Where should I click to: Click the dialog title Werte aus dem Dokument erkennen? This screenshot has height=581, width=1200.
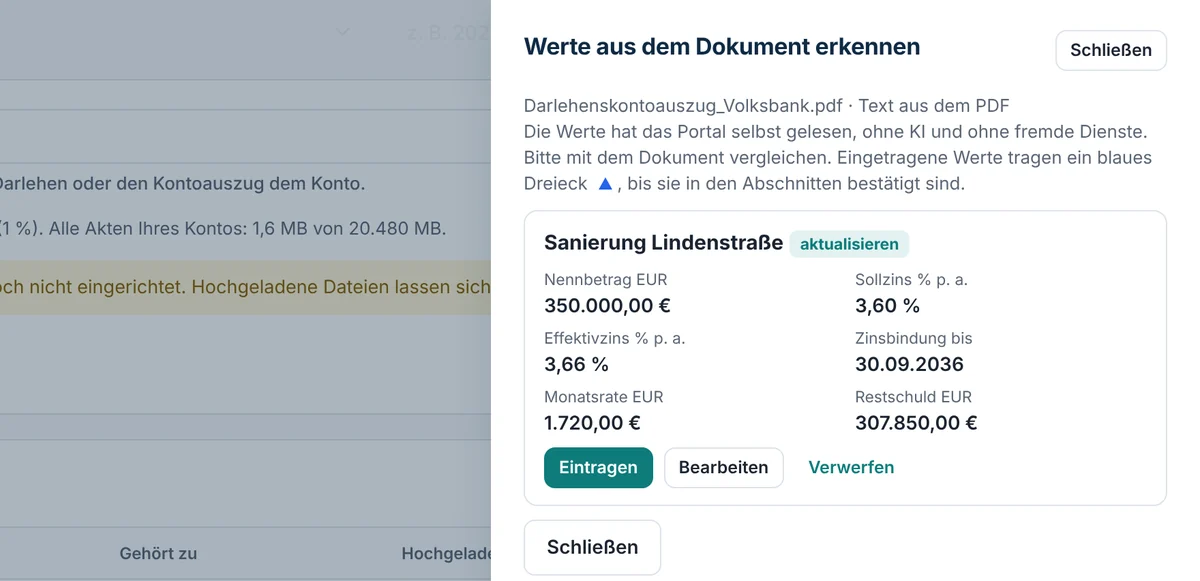[x=722, y=46]
